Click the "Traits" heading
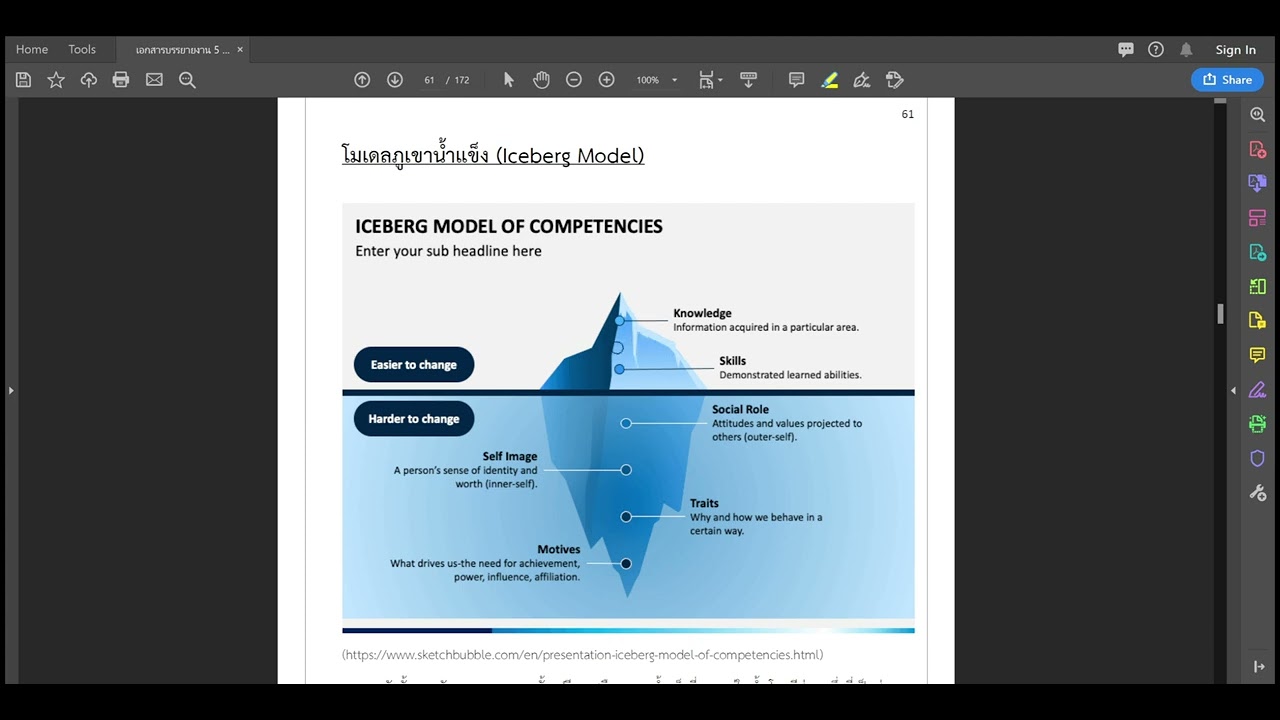The height and width of the screenshot is (720, 1280). pyautogui.click(x=704, y=503)
